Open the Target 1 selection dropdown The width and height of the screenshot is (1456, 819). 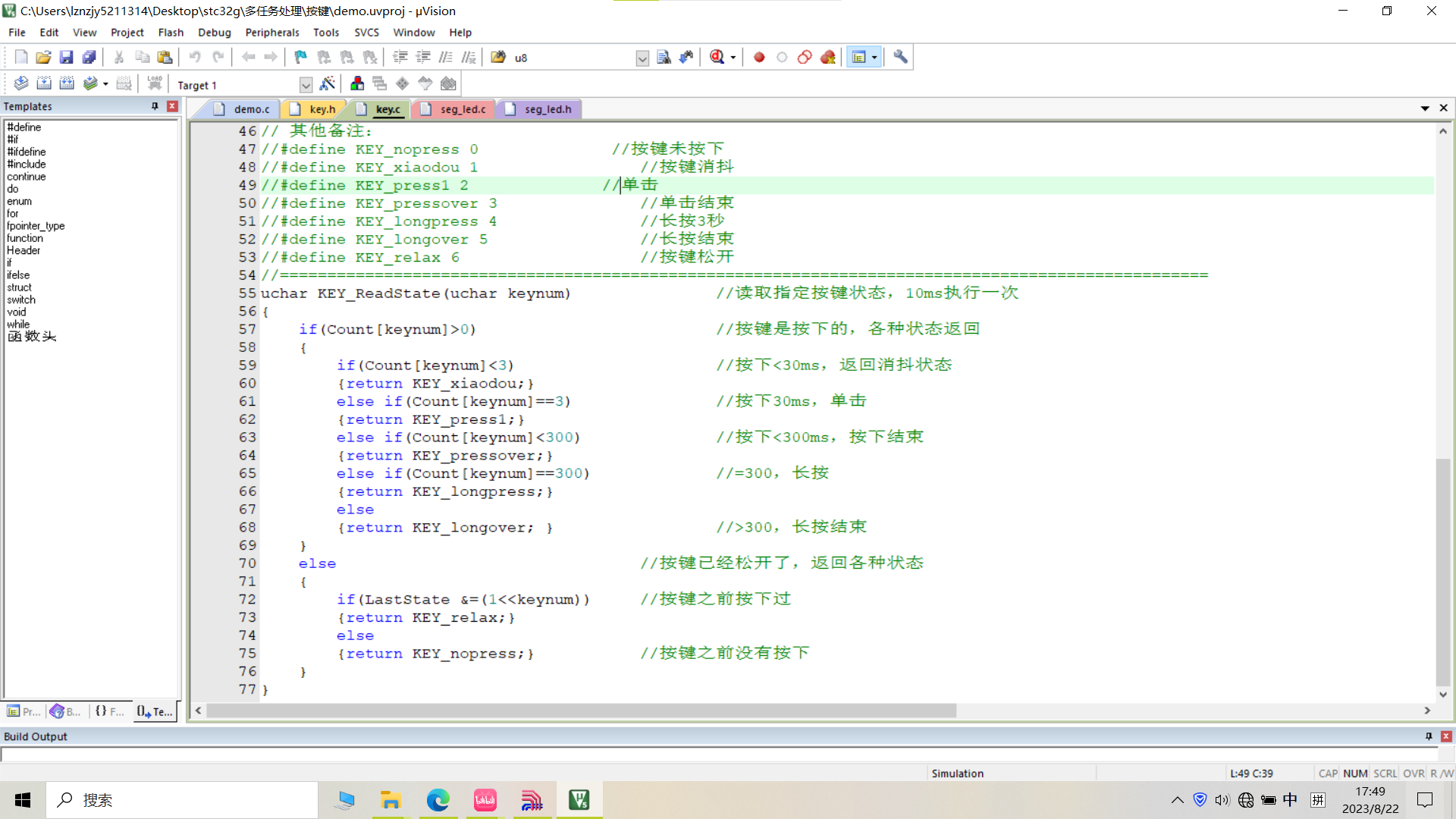(306, 85)
